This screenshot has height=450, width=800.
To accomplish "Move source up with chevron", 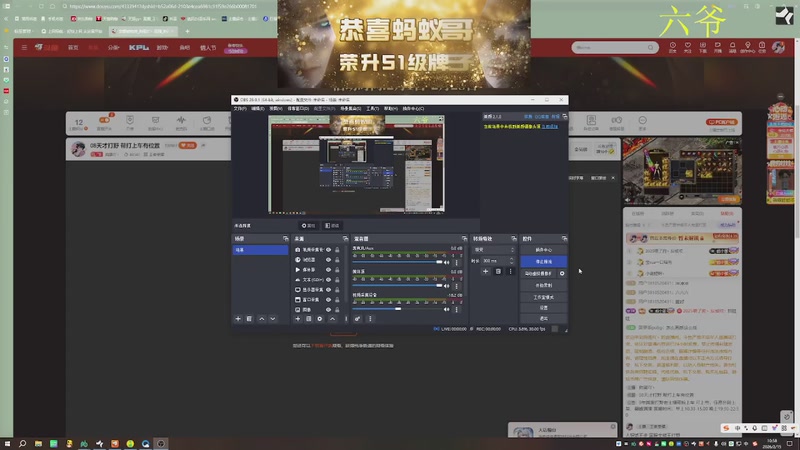I will (x=333, y=319).
